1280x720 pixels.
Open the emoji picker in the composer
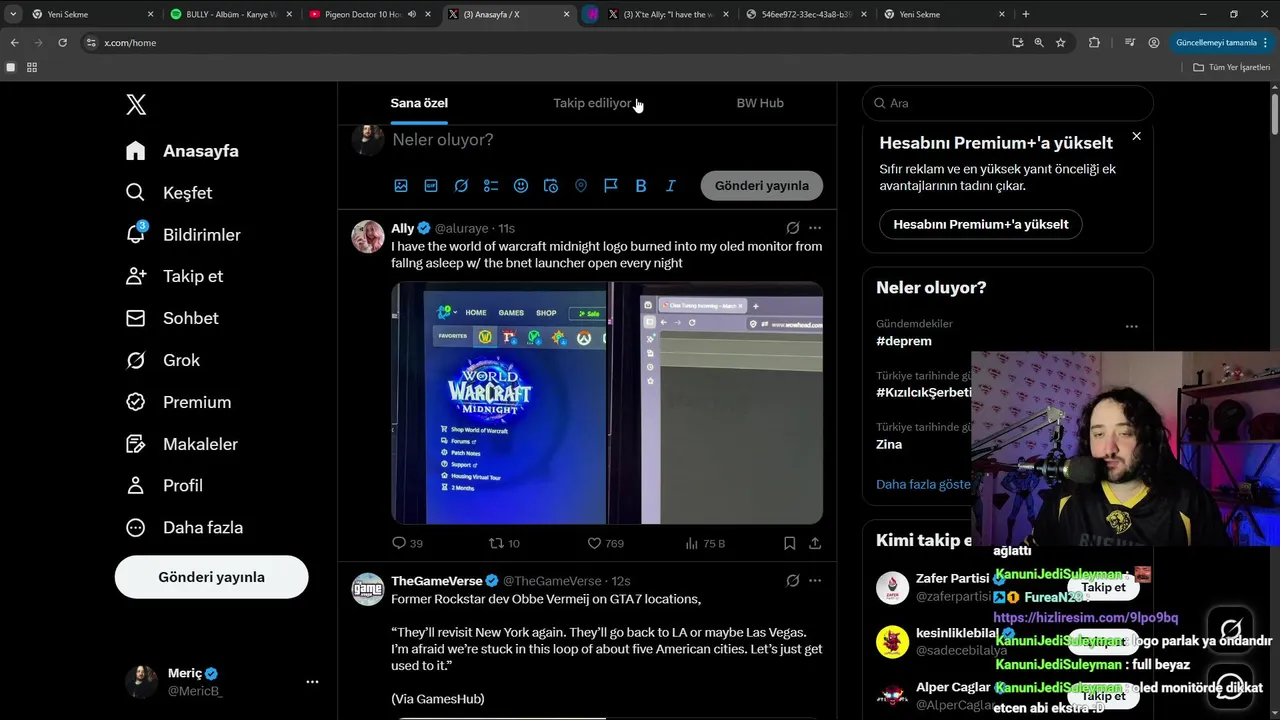pos(521,186)
